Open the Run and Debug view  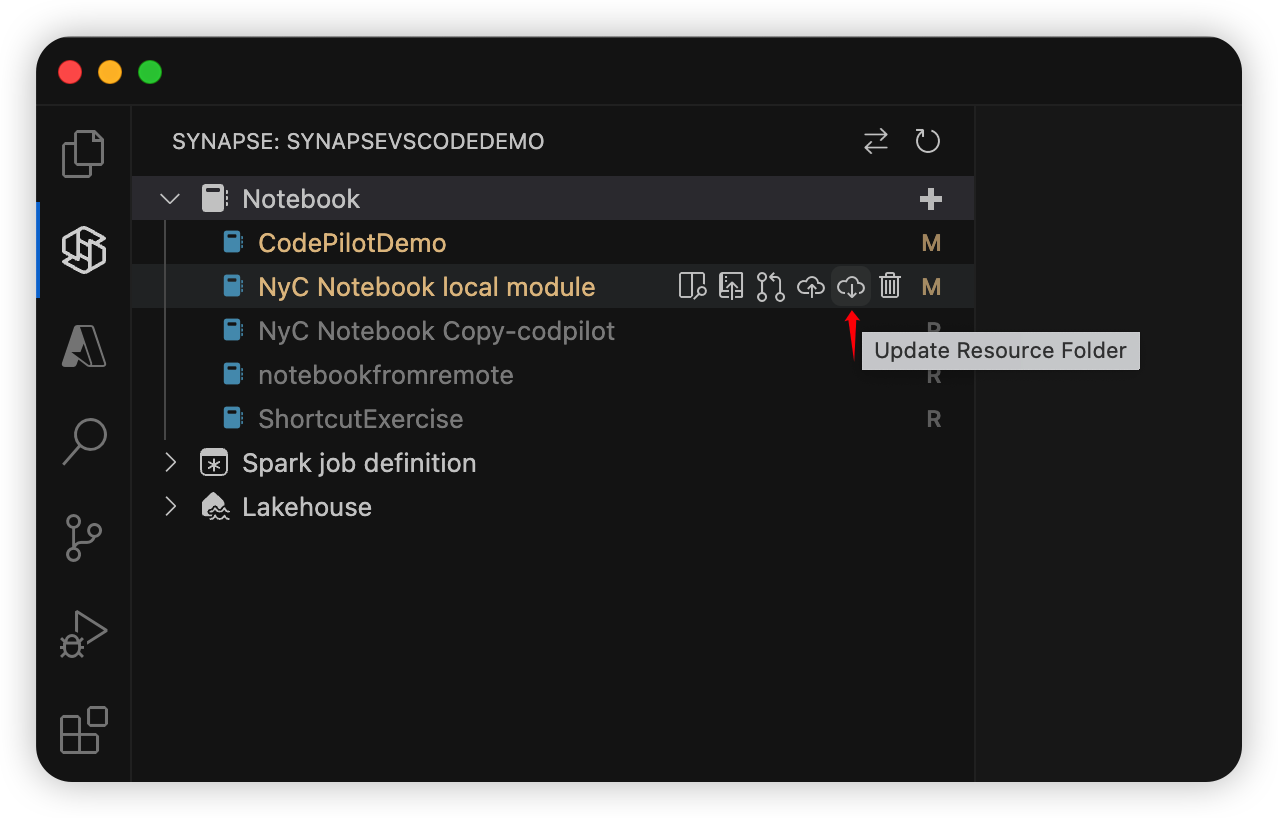point(84,633)
